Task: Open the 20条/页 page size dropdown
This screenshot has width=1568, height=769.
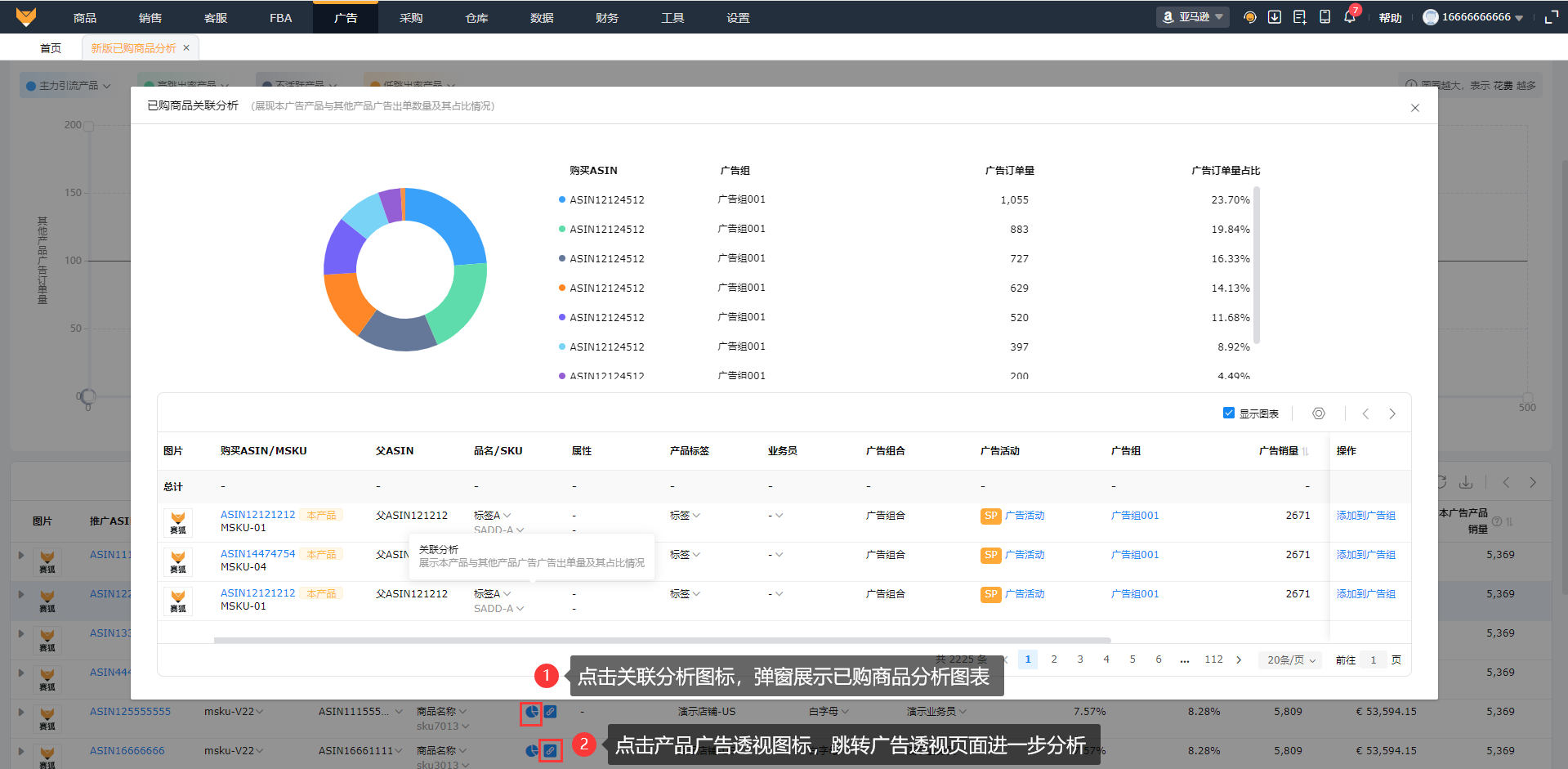Action: (1290, 660)
